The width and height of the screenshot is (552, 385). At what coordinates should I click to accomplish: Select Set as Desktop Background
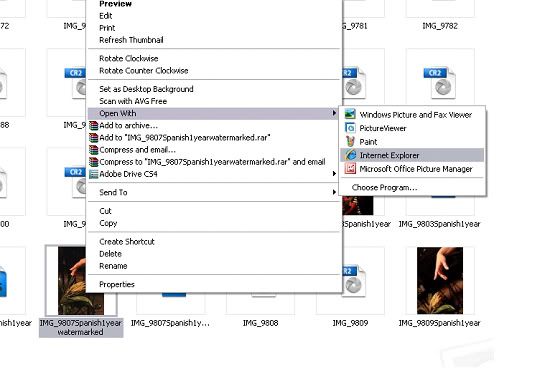tap(146, 89)
